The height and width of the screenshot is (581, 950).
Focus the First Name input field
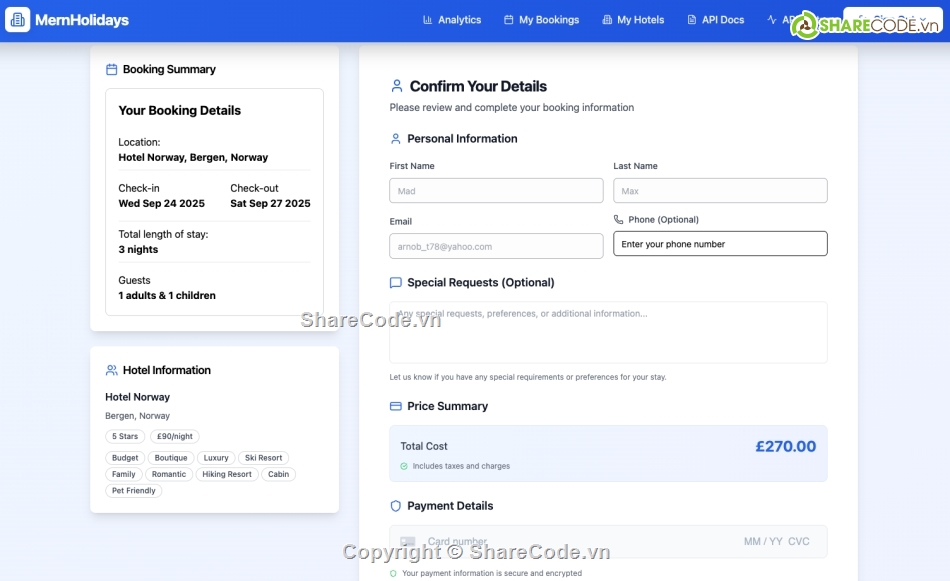496,191
